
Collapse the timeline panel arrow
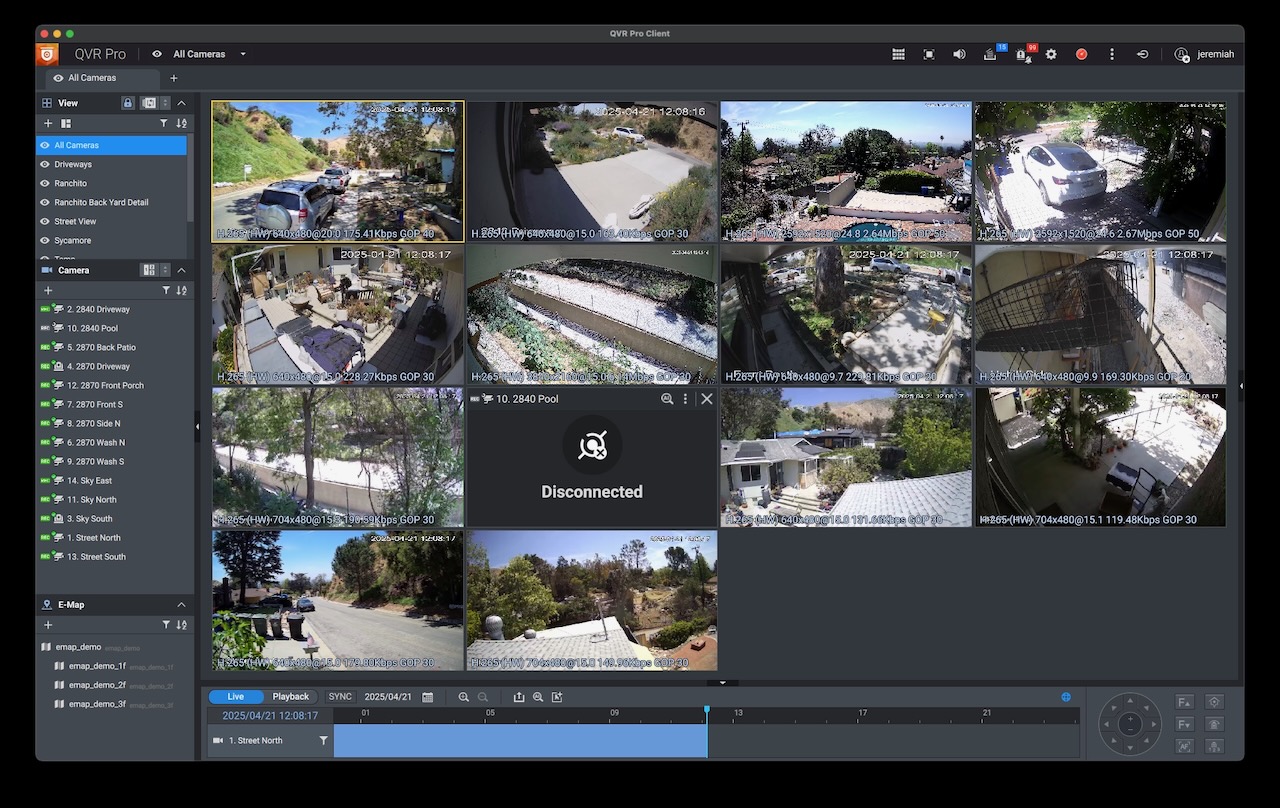(722, 683)
